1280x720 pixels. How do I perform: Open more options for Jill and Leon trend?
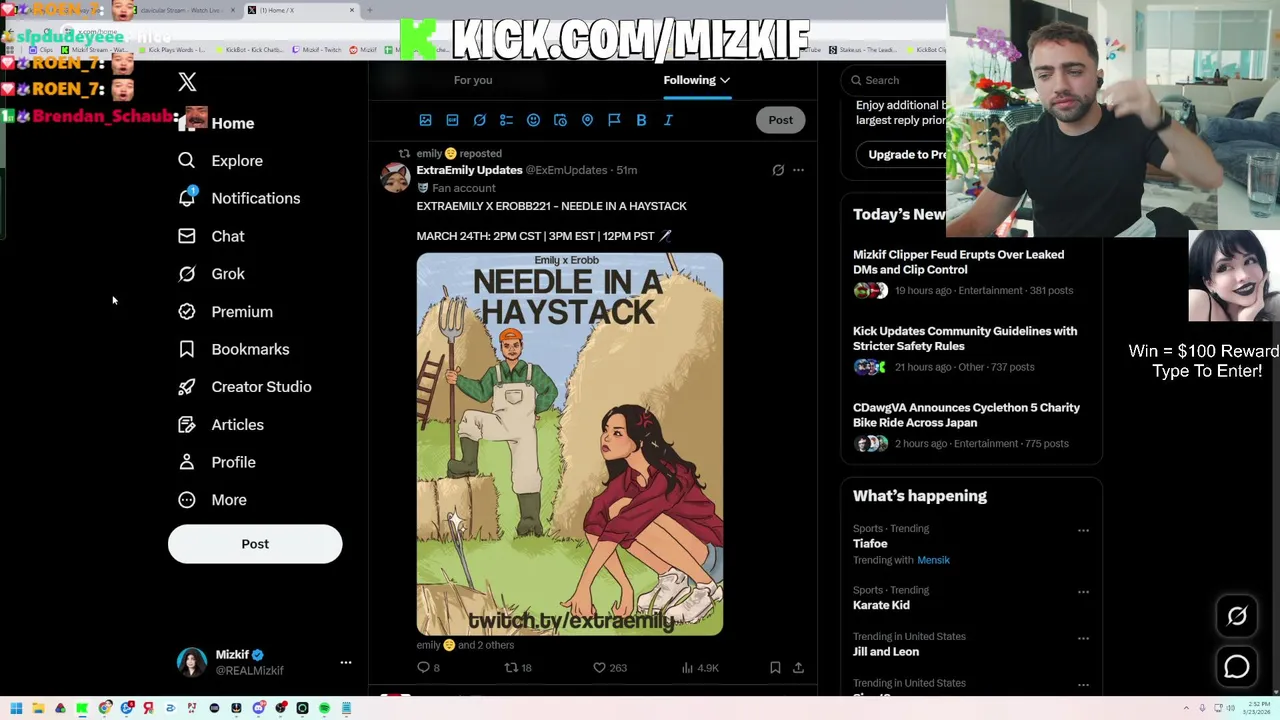click(1083, 638)
